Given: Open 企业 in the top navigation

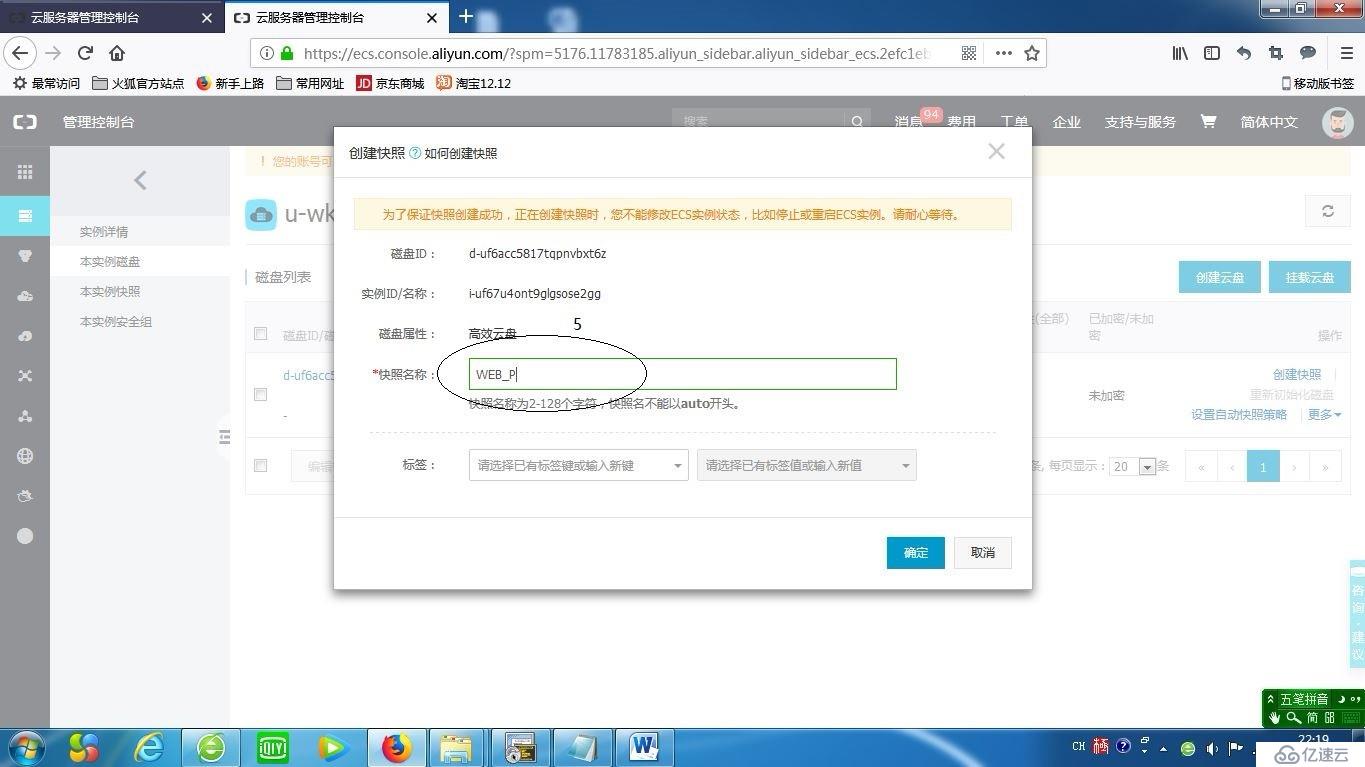Looking at the screenshot, I should [x=1066, y=122].
